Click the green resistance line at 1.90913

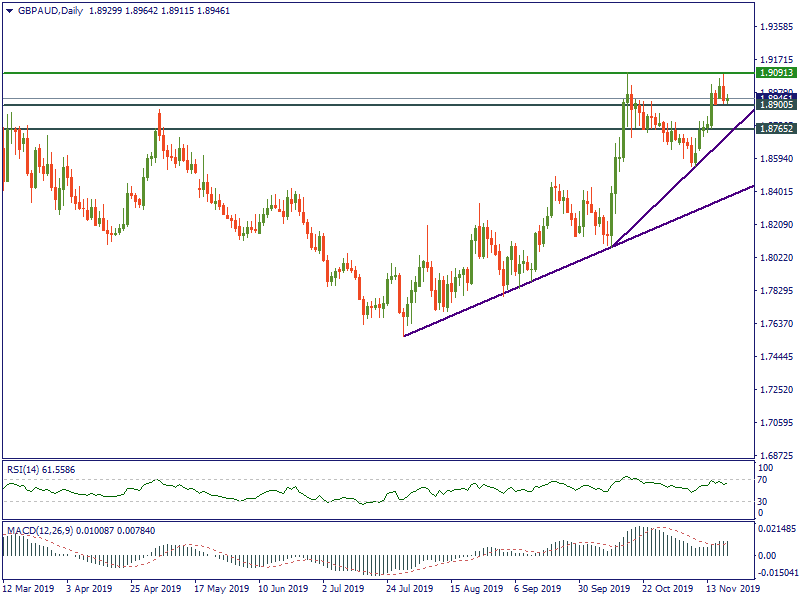tap(300, 73)
